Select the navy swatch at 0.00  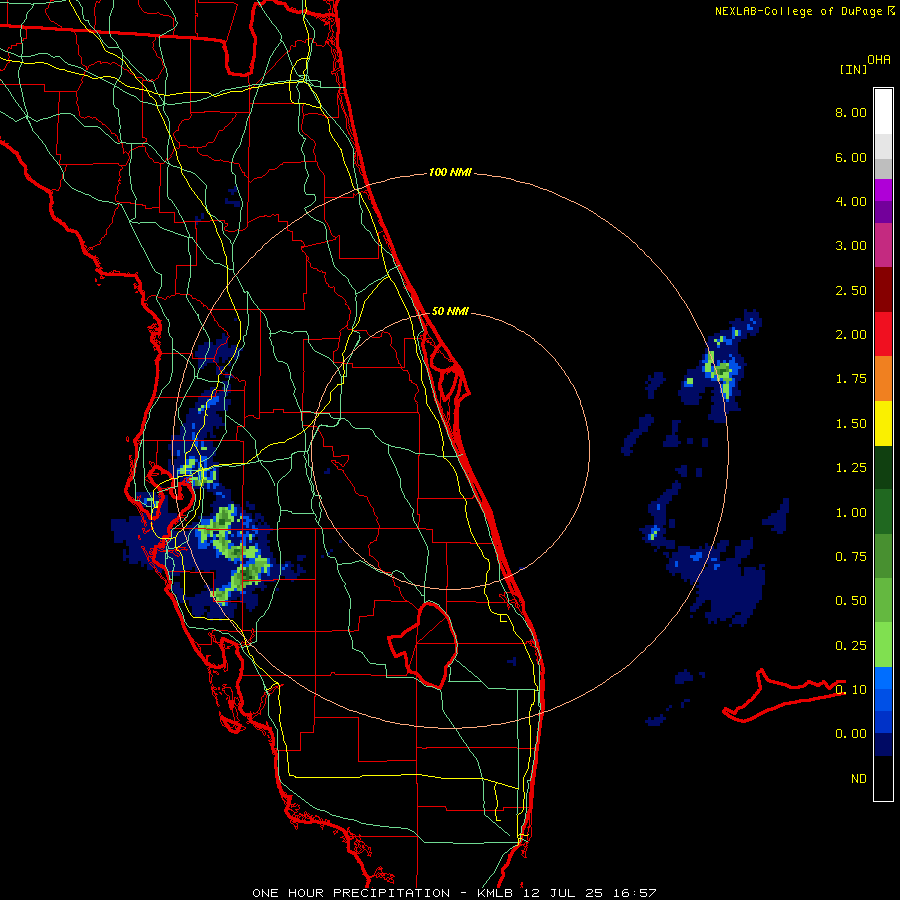883,745
